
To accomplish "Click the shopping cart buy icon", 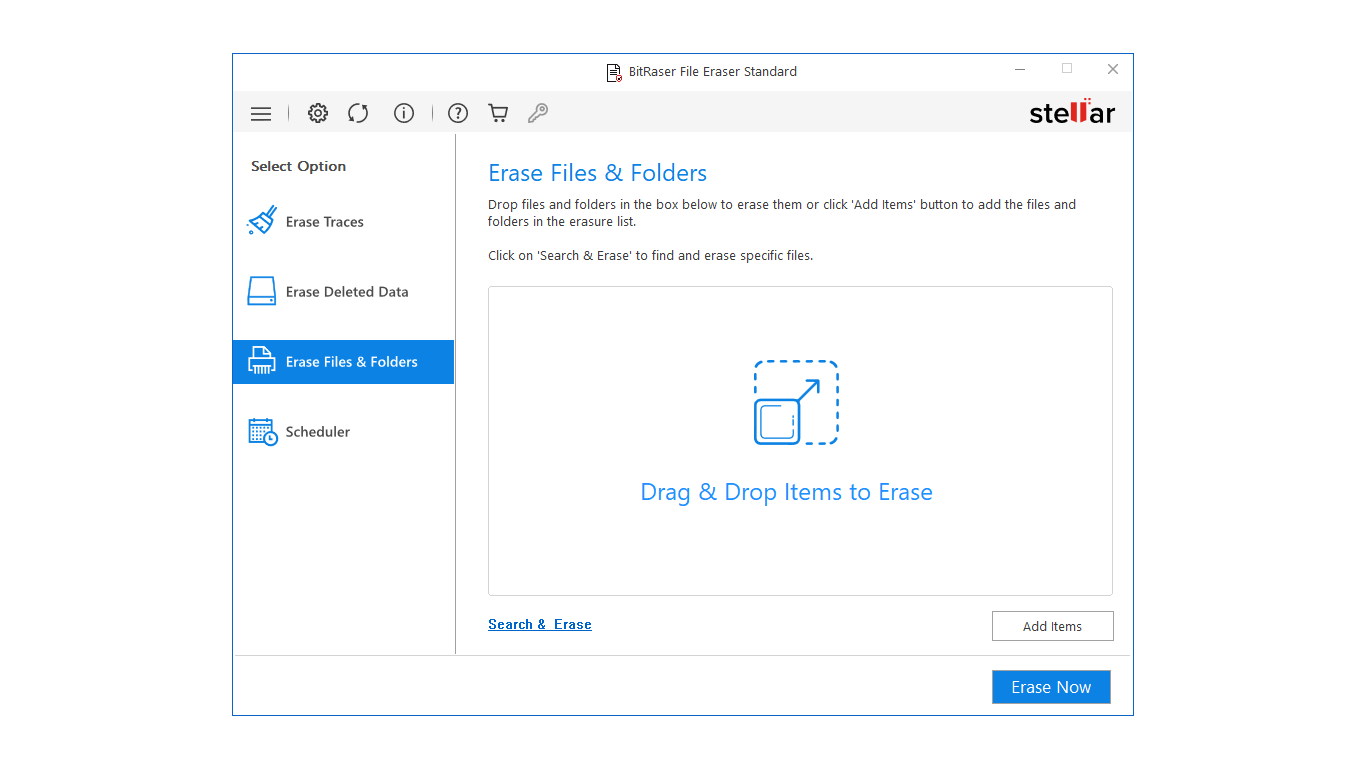I will coord(498,113).
